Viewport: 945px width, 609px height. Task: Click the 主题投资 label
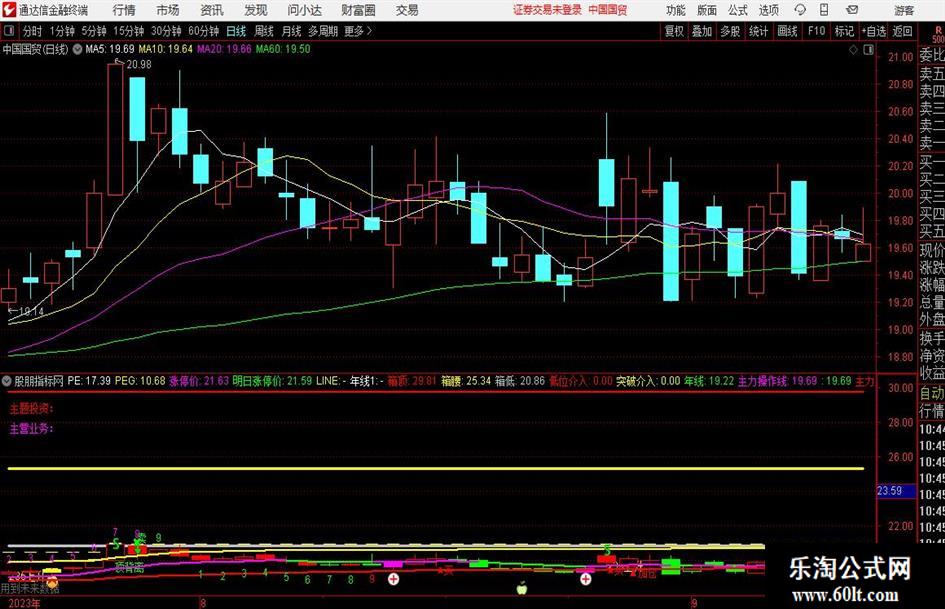click(x=31, y=409)
